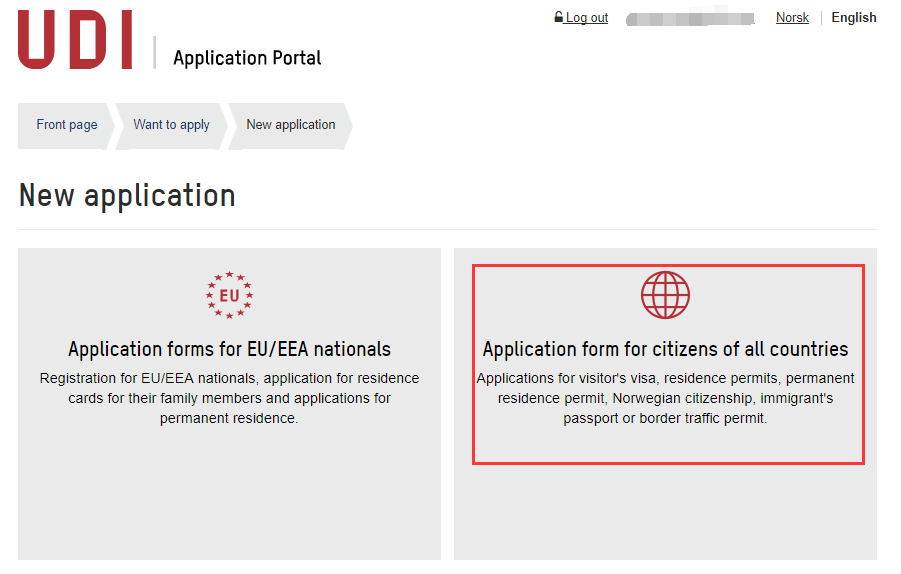
Task: Click the padlock icon beside Log out
Action: pos(559,18)
